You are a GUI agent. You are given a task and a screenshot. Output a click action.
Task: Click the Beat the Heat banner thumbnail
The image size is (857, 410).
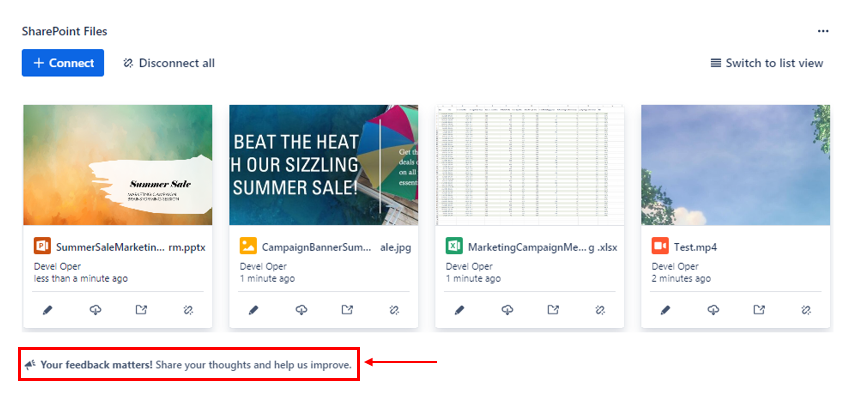point(323,165)
